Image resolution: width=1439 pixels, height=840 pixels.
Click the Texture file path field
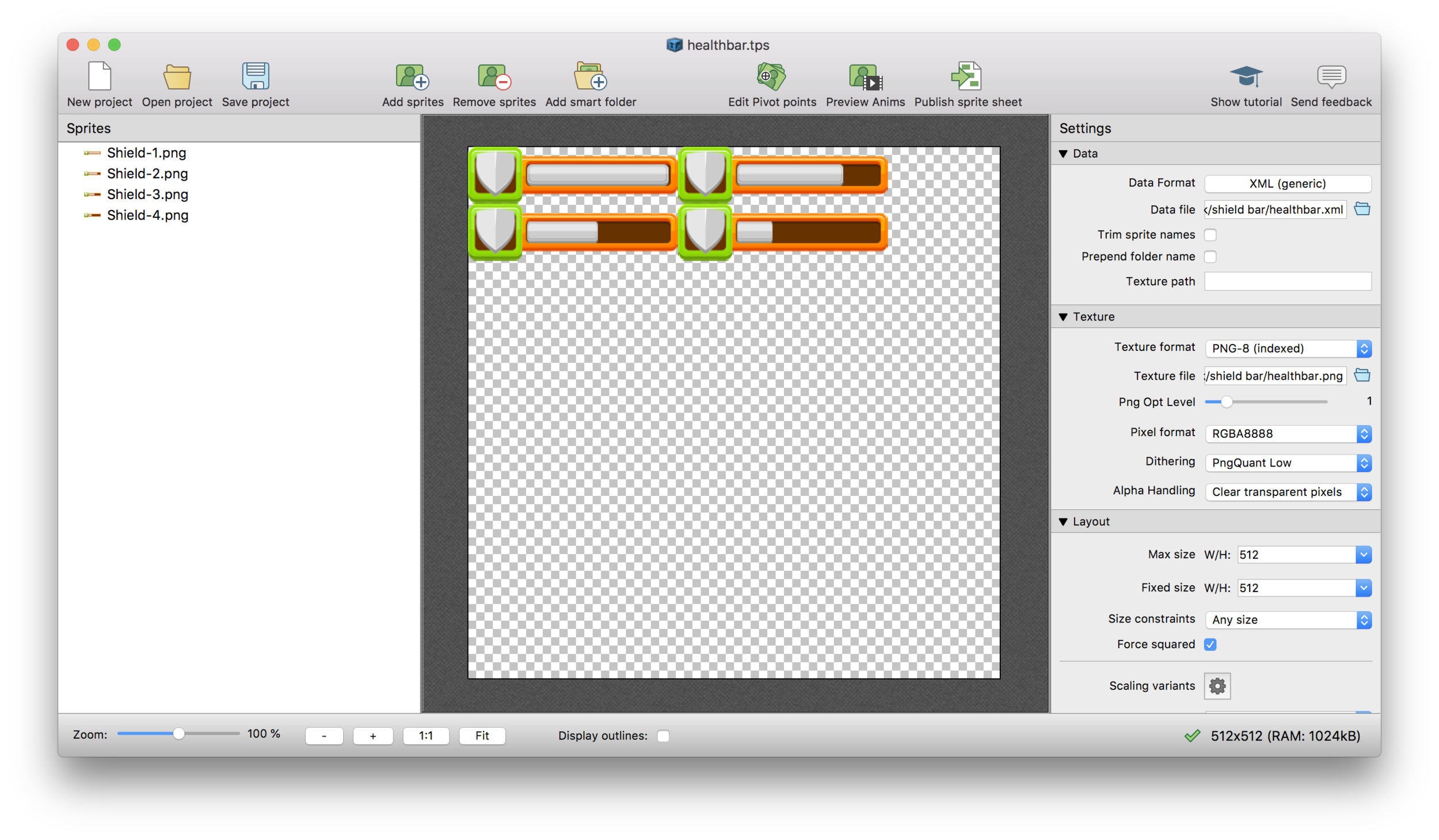(1275, 376)
